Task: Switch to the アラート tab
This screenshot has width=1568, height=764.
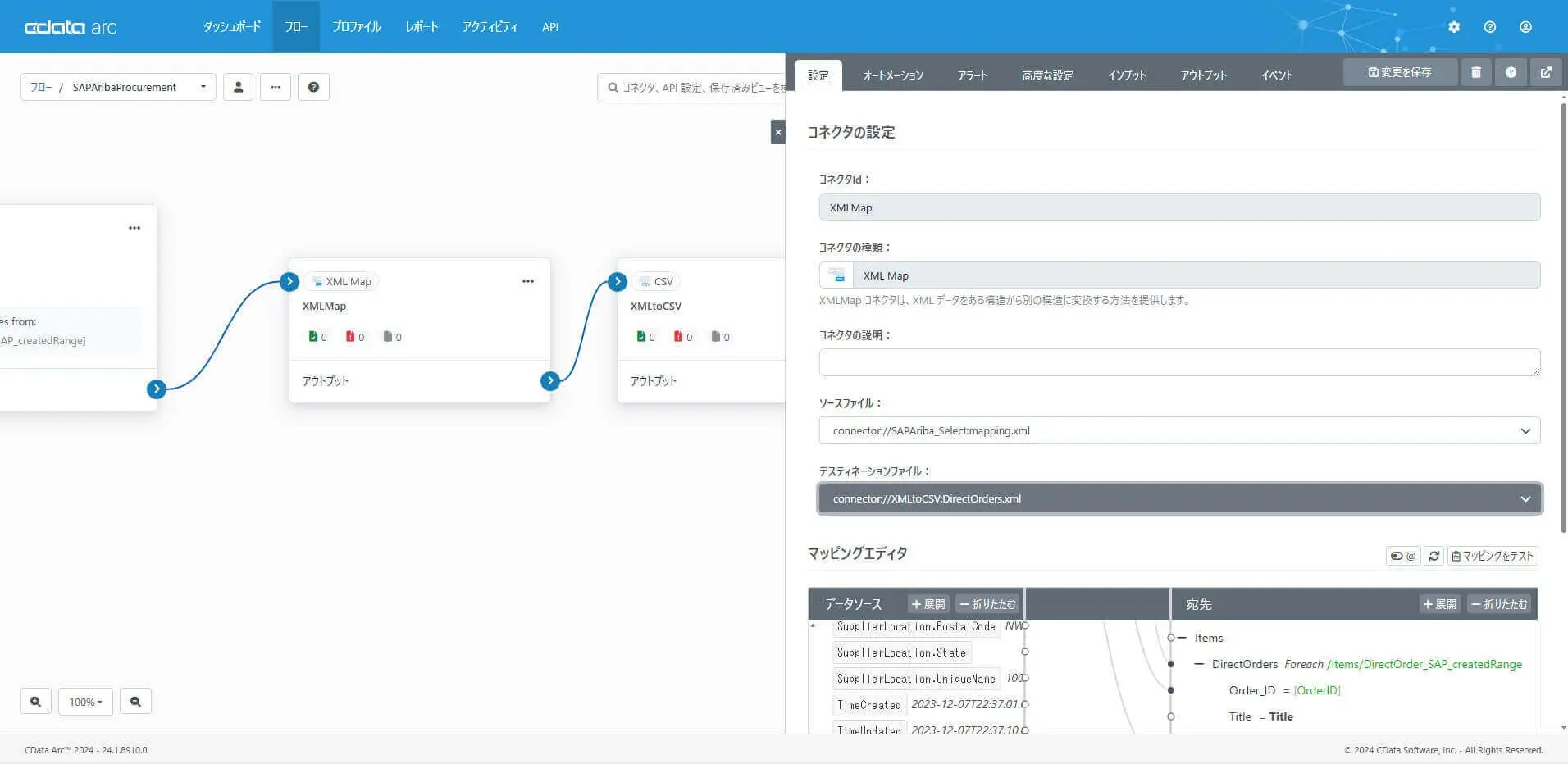Action: click(973, 75)
